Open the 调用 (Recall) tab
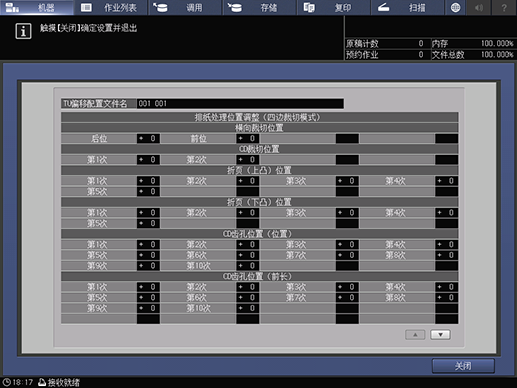This screenshot has width=517, height=388. (185, 7)
